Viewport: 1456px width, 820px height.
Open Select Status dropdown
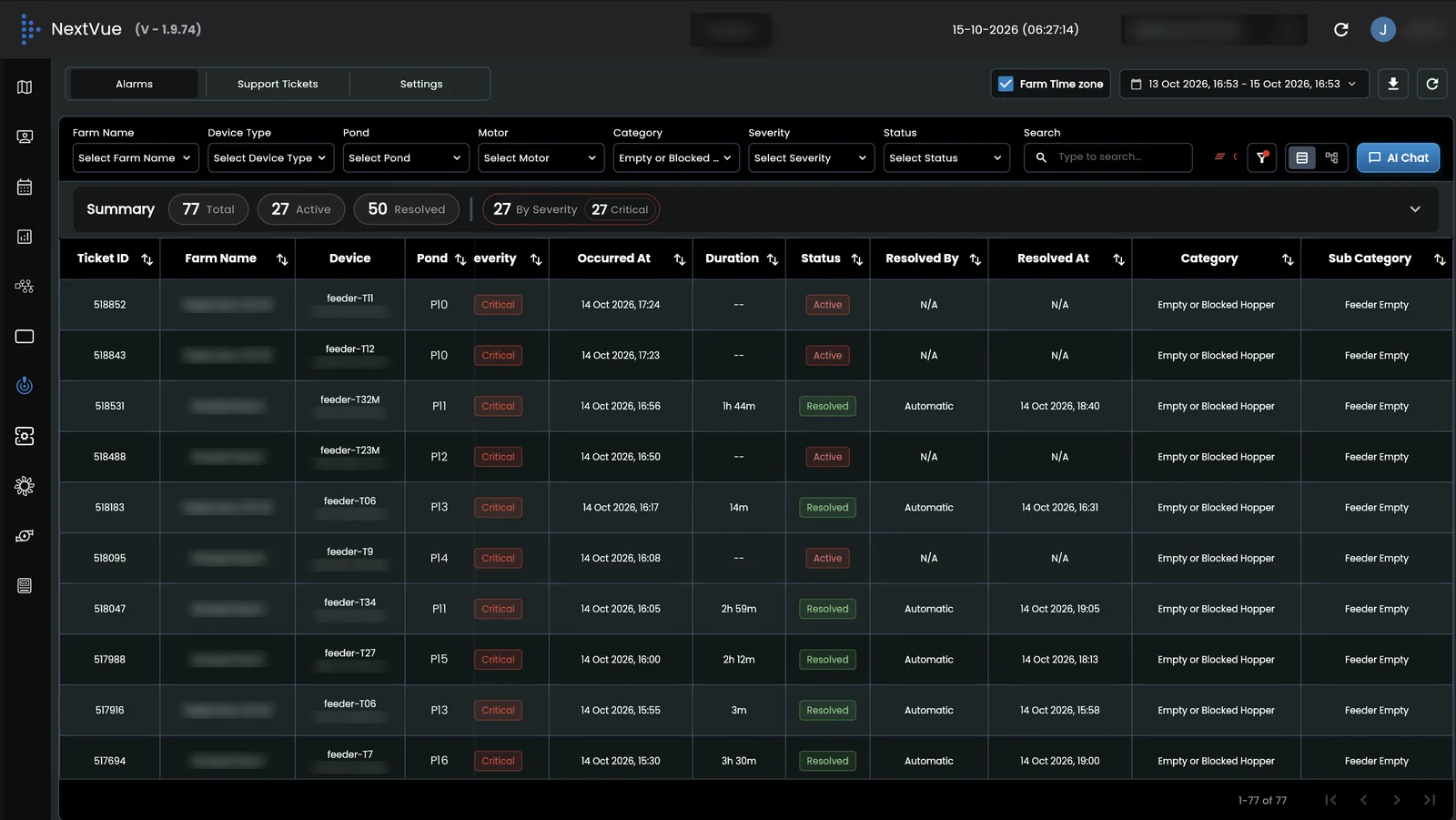click(946, 158)
